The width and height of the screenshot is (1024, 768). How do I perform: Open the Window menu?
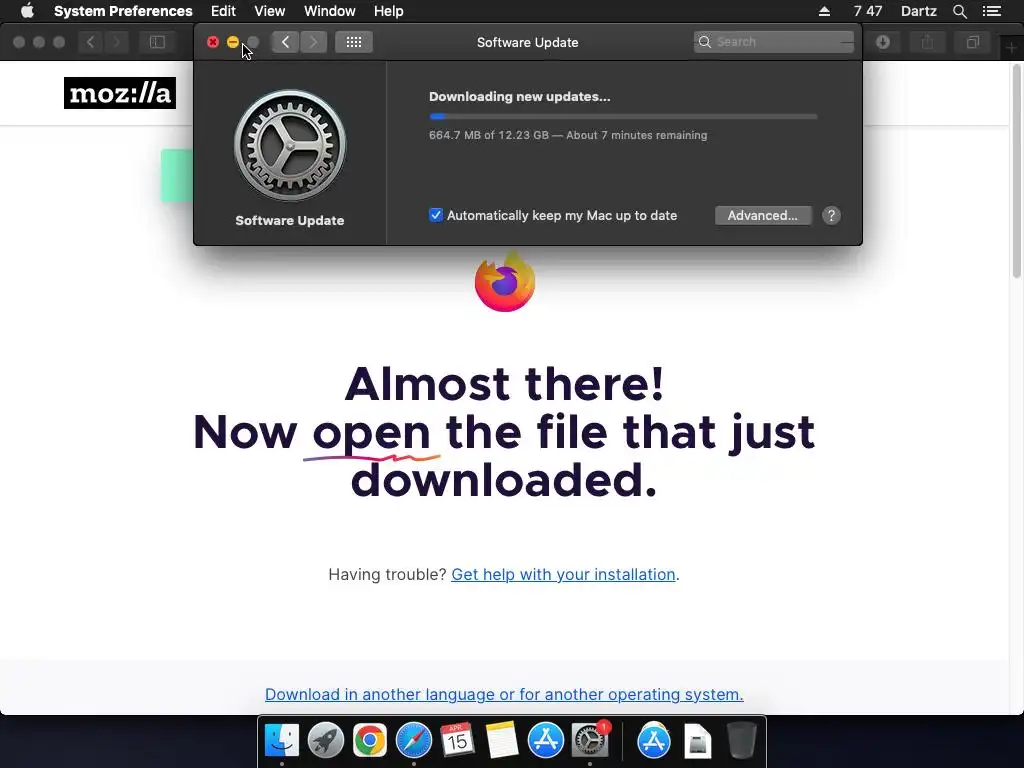[330, 11]
